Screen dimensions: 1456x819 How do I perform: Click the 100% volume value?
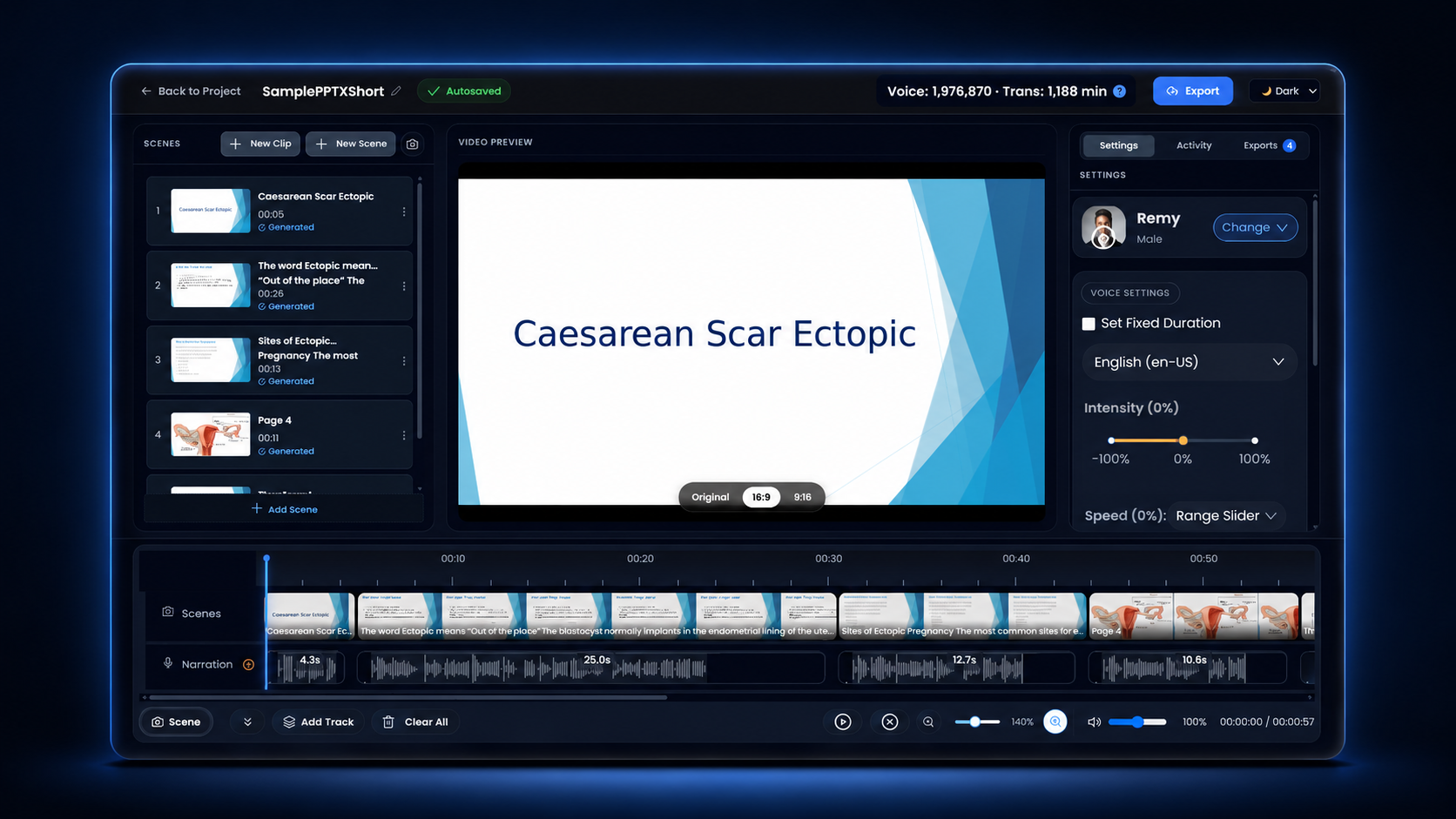[1194, 722]
